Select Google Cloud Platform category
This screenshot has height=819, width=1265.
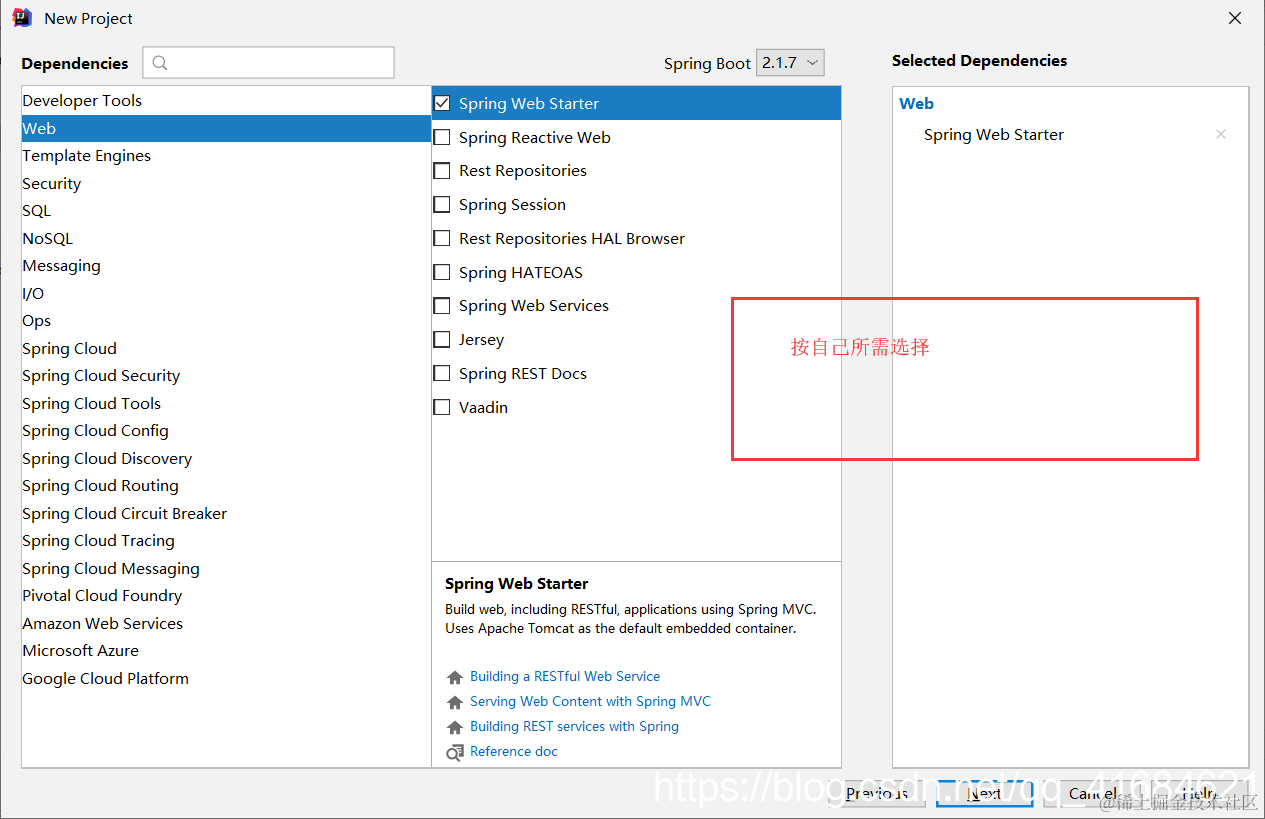(x=226, y=678)
